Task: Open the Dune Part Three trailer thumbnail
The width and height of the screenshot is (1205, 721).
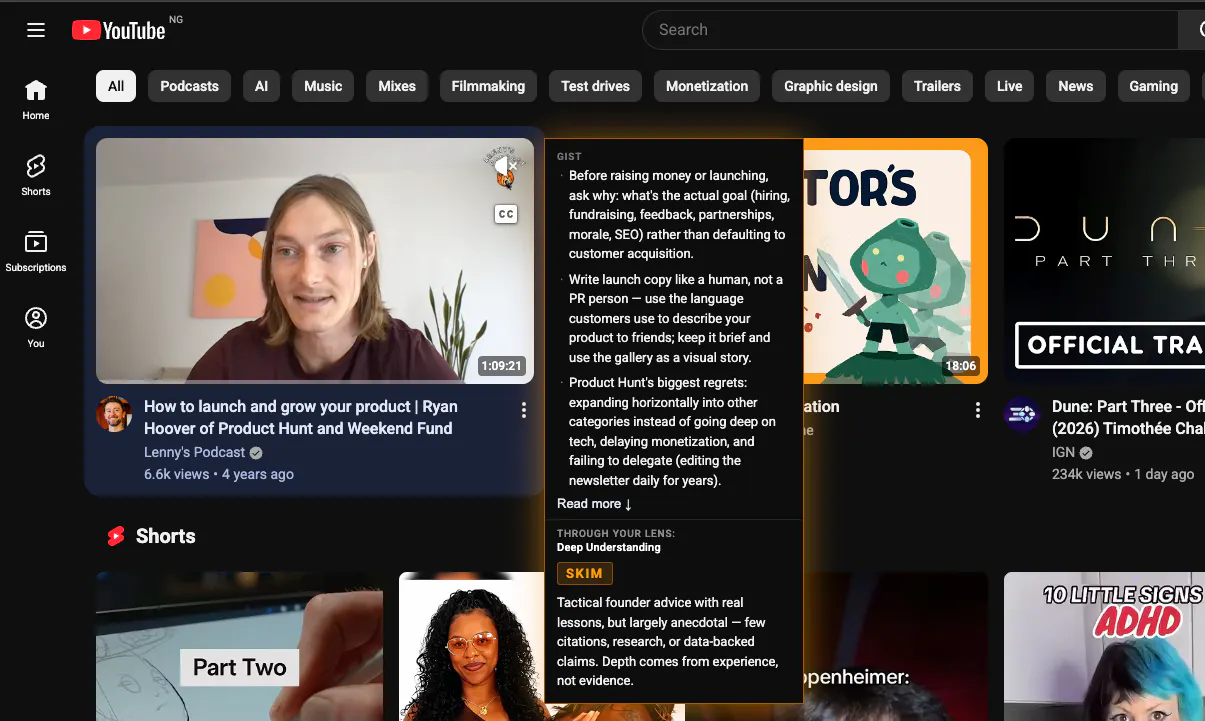Action: point(1104,260)
